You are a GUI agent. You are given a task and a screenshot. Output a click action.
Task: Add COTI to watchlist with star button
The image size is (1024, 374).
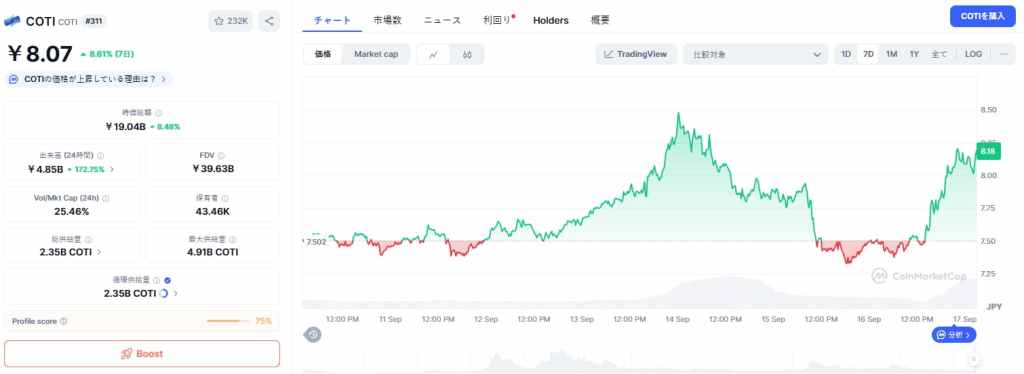231,21
